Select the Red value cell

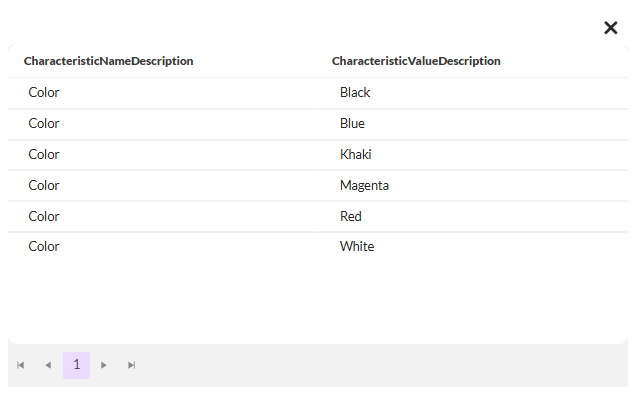(x=350, y=217)
